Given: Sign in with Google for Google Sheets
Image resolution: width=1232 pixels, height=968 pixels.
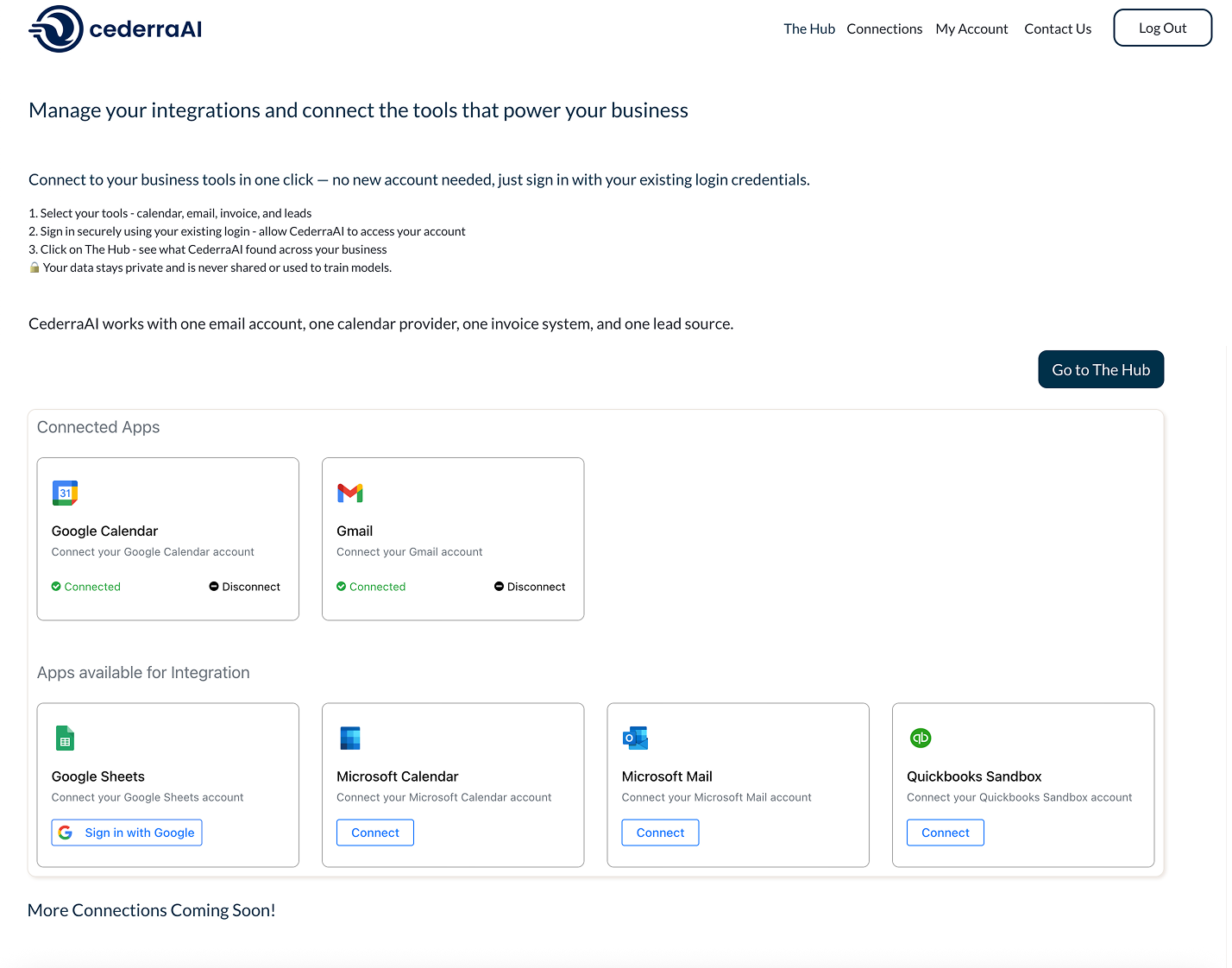Looking at the screenshot, I should click(x=127, y=833).
